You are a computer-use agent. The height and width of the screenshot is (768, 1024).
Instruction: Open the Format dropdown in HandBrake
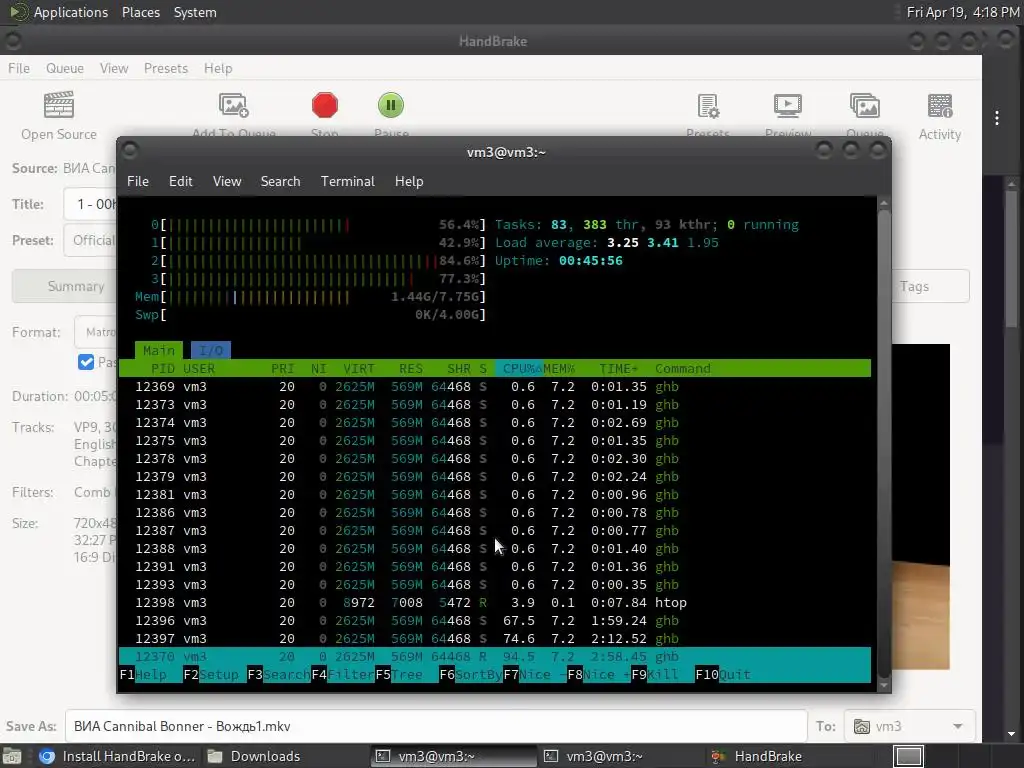click(x=95, y=332)
